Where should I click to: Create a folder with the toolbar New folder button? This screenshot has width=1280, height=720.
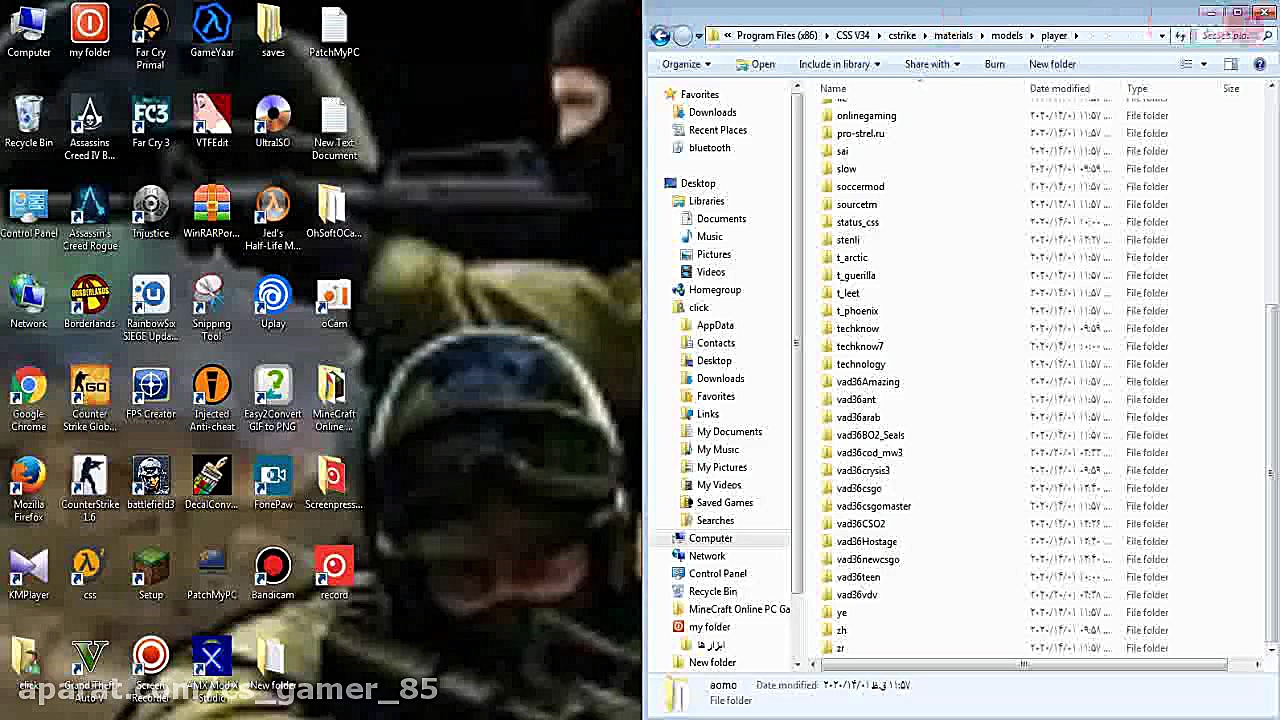pos(1052,64)
